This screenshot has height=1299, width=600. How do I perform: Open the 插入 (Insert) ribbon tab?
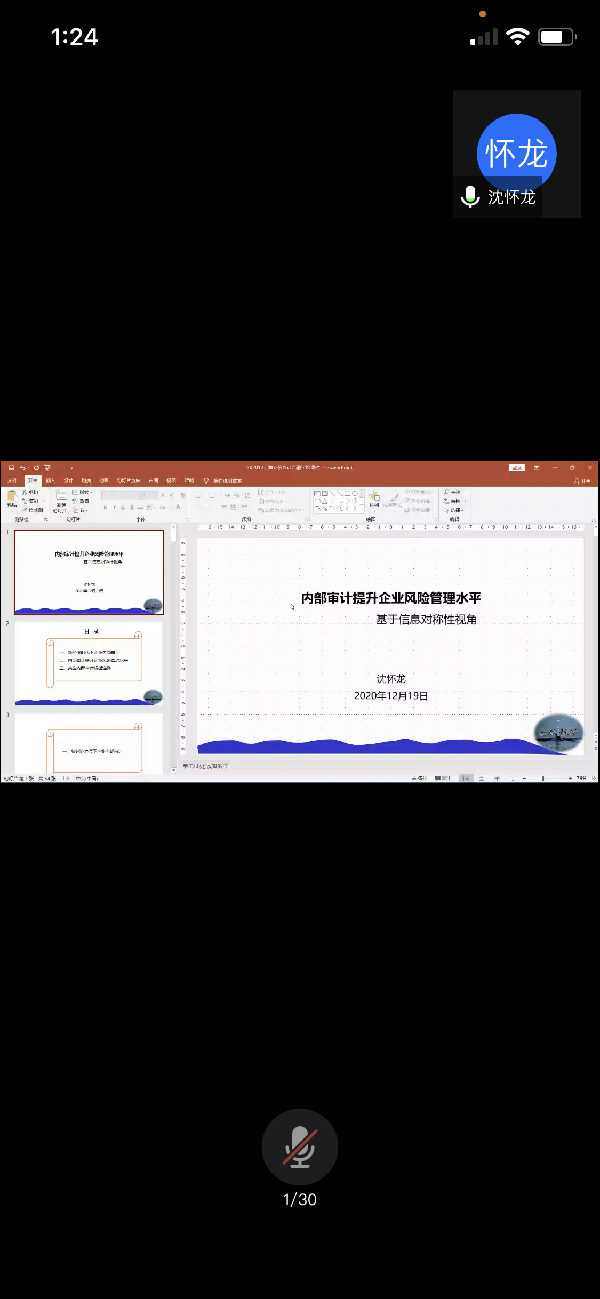(x=50, y=481)
